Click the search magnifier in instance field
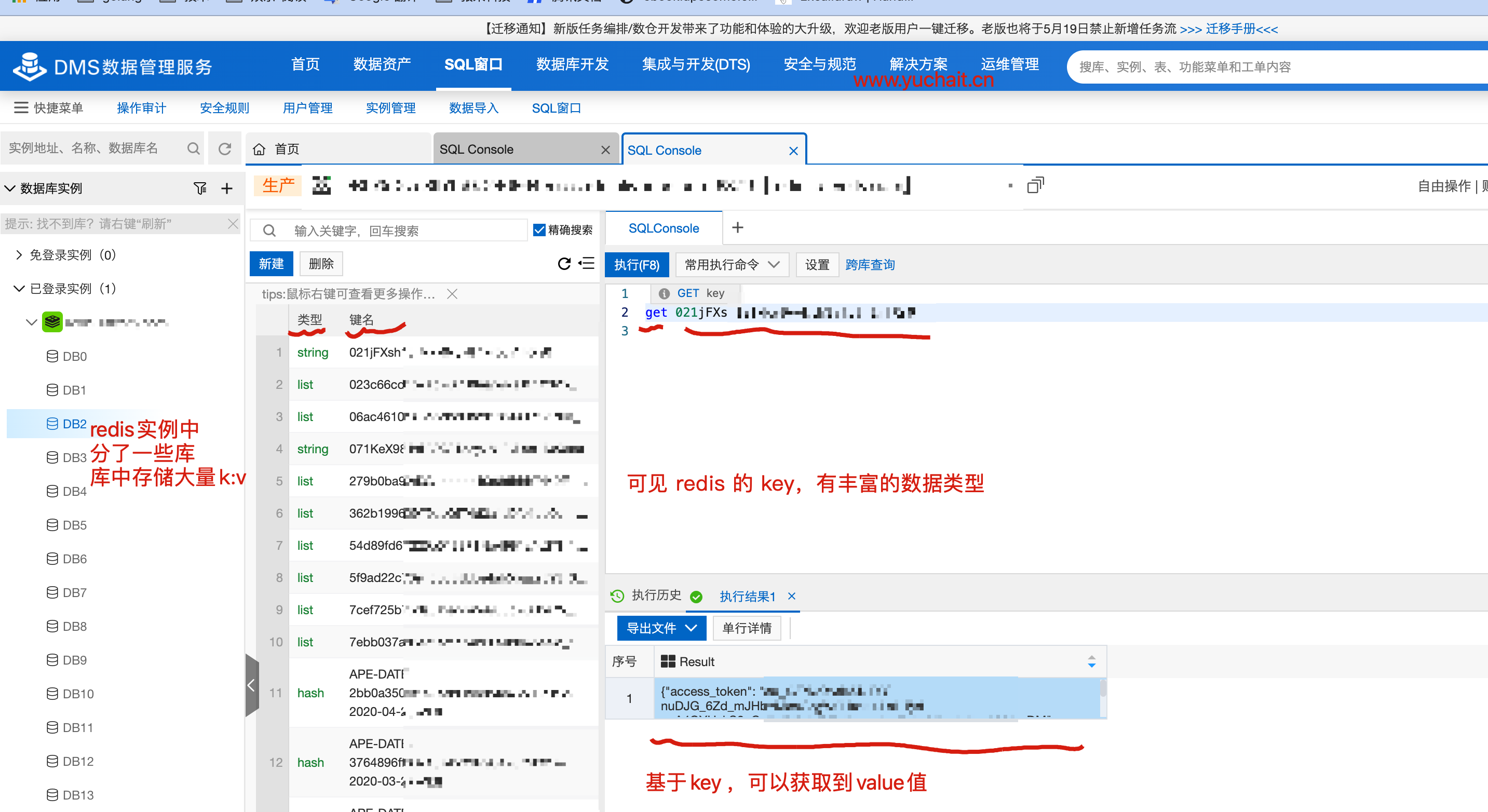 pos(193,149)
